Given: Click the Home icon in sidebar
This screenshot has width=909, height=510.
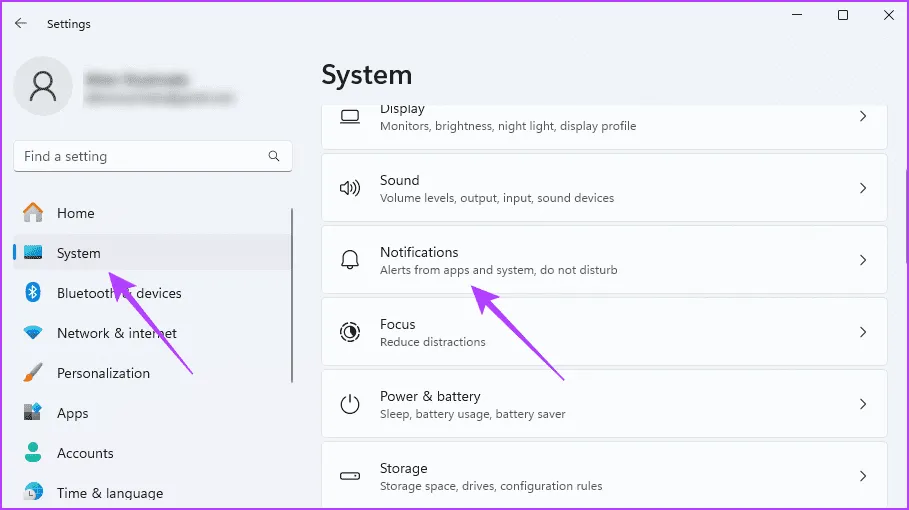Looking at the screenshot, I should pos(33,213).
